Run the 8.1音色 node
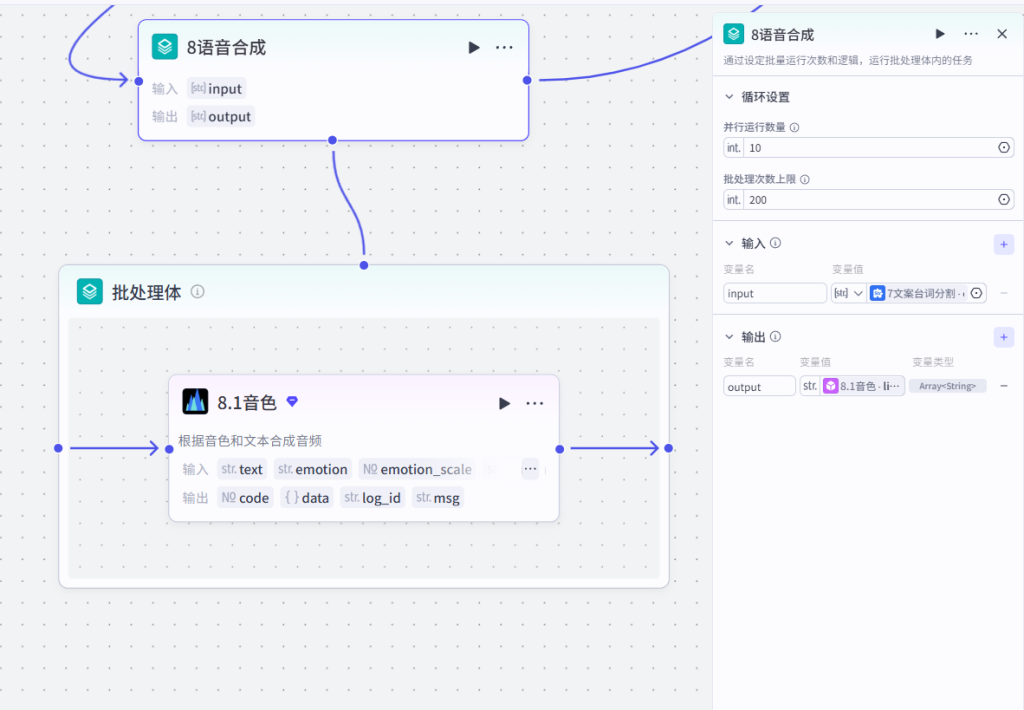Viewport: 1024px width, 710px height. pos(504,403)
